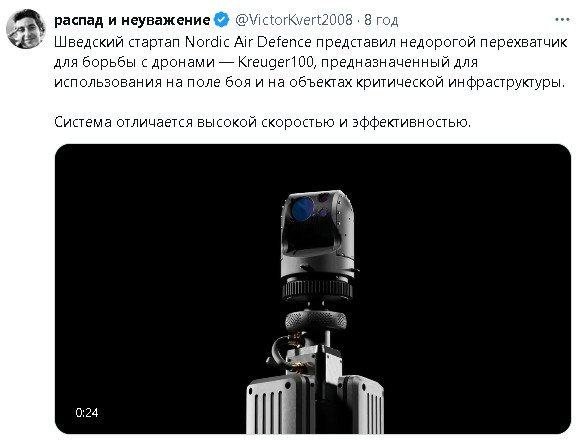Click the sensor base unit in the video
The image size is (582, 441).
315,403
